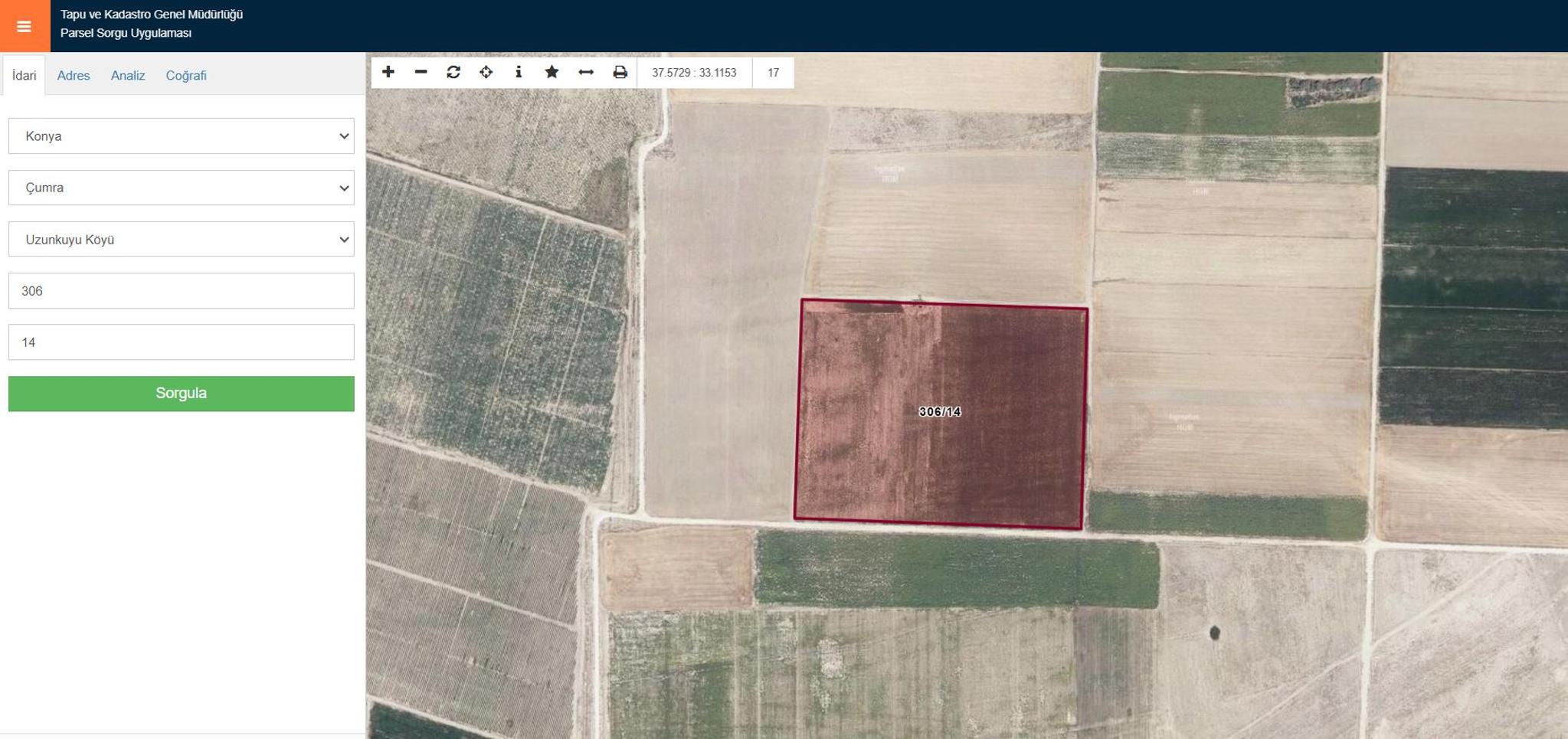Zoom out with the minus icon
1568x739 pixels.
tap(421, 72)
